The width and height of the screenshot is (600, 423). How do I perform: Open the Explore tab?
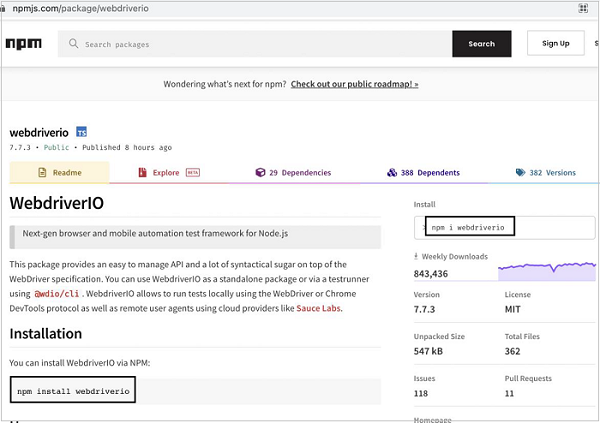click(x=170, y=172)
